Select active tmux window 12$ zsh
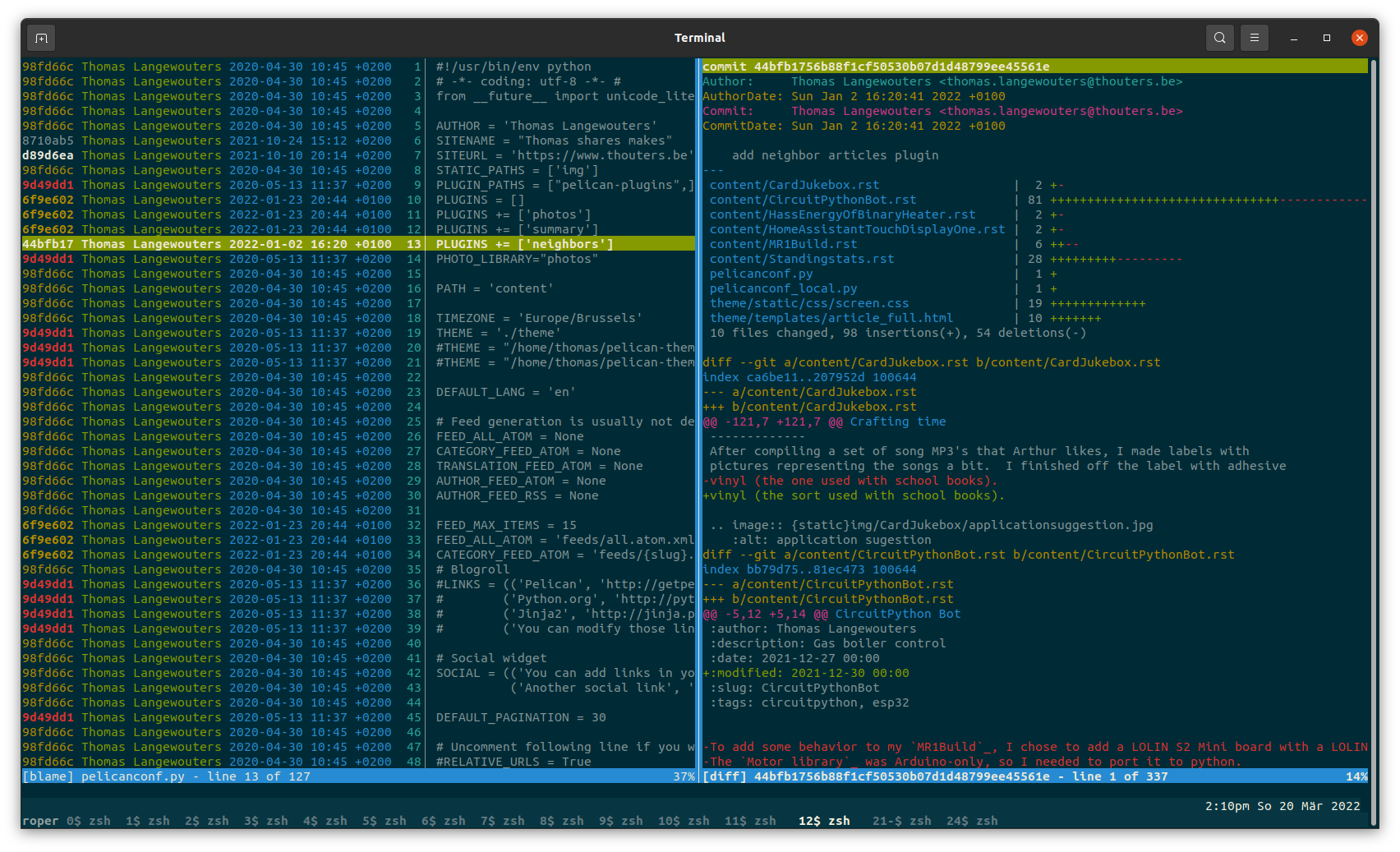This screenshot has width=1400, height=852. (x=824, y=821)
